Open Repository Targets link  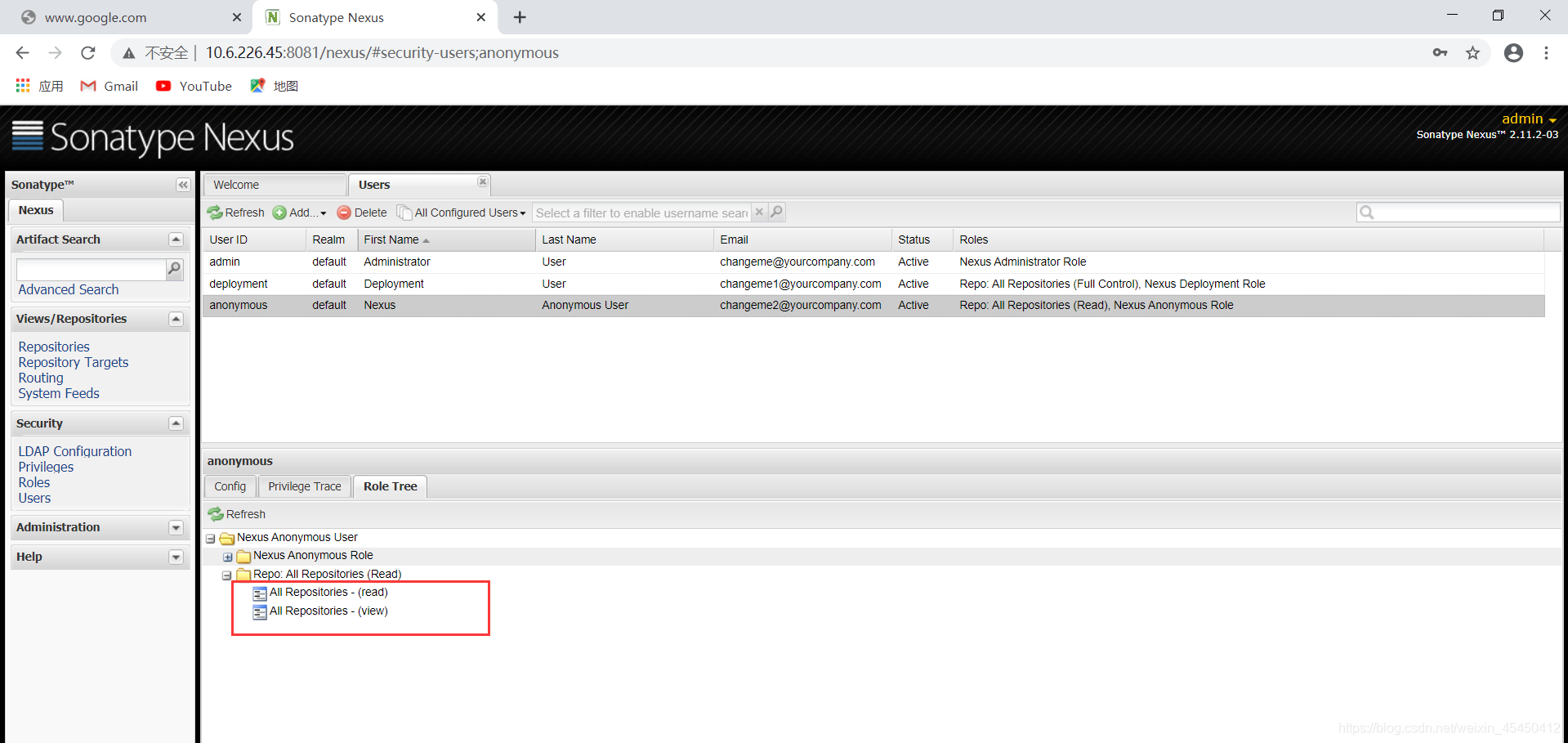pos(74,362)
